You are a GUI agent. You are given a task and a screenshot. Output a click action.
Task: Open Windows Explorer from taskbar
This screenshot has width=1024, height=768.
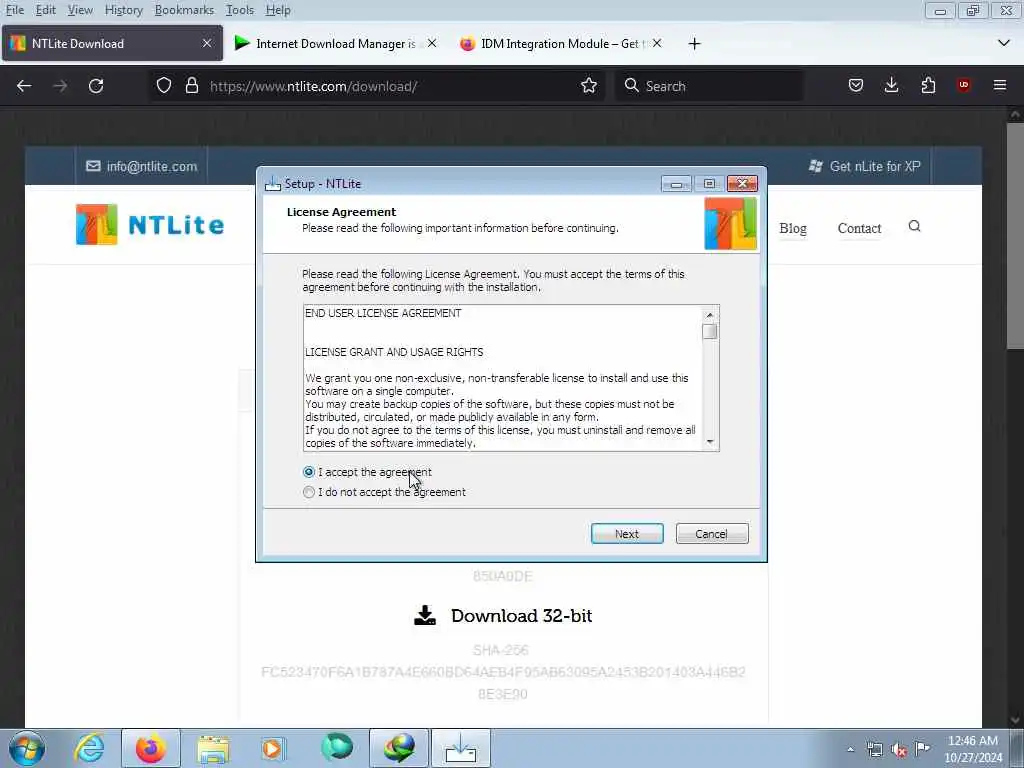click(x=213, y=748)
